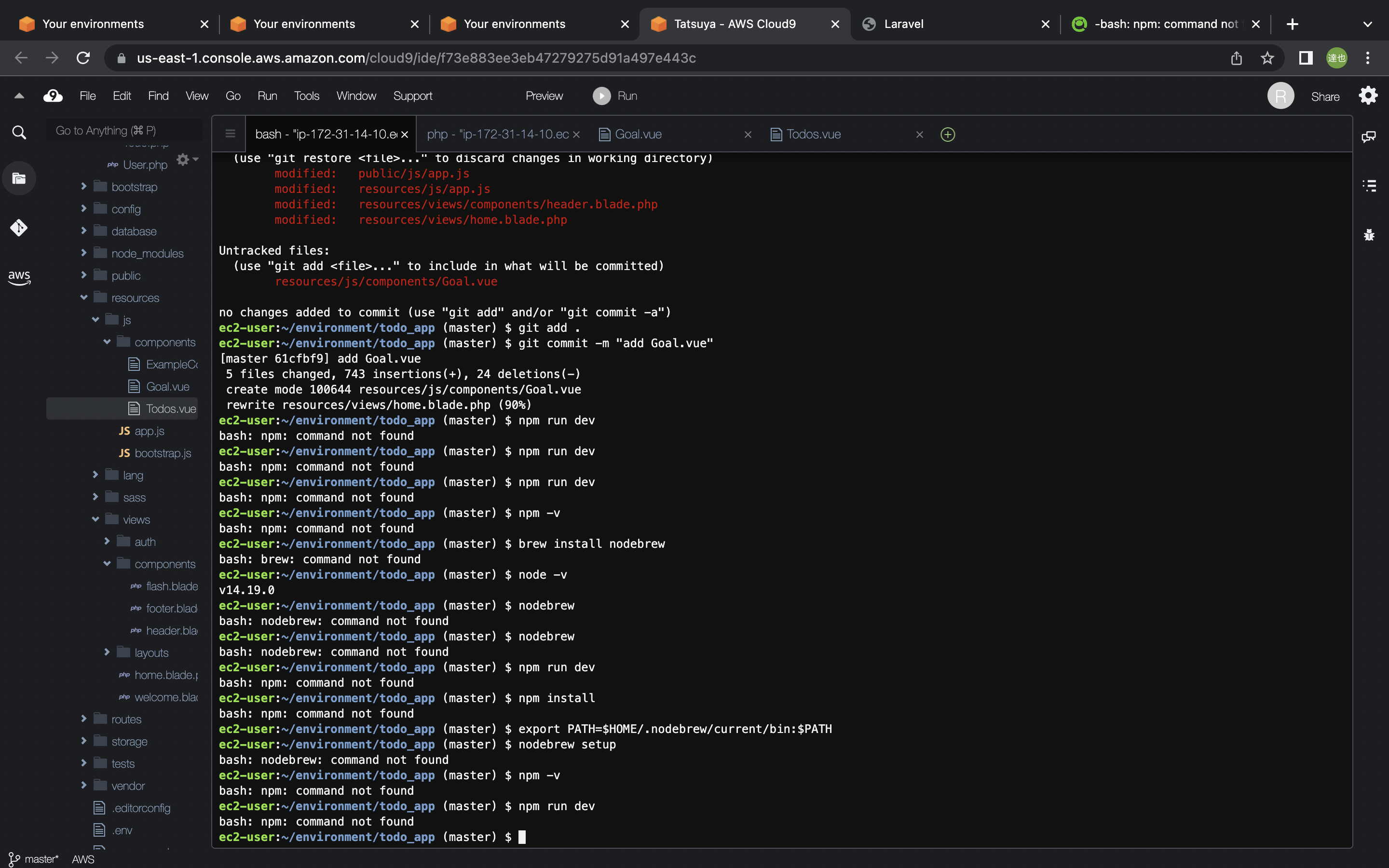Open the .env file in the tree
Screen dimensions: 1389x868
pyautogui.click(x=122, y=830)
